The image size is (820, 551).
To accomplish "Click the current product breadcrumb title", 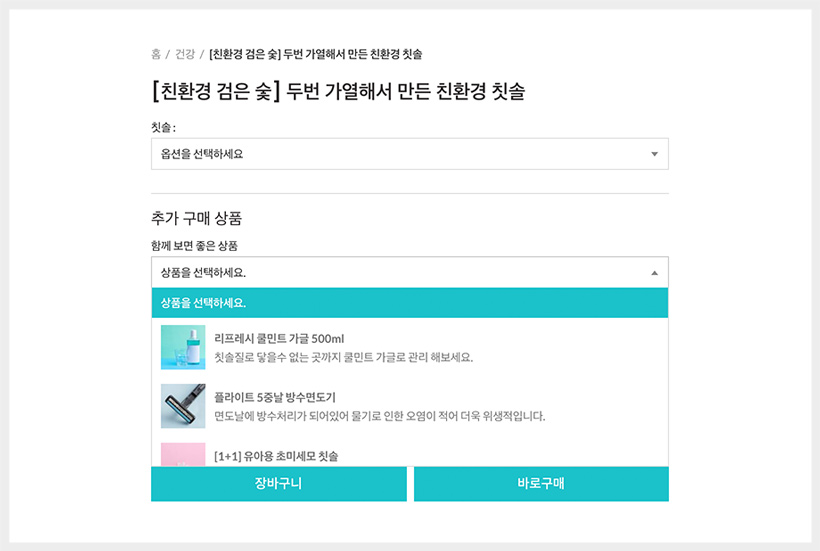I will (315, 54).
